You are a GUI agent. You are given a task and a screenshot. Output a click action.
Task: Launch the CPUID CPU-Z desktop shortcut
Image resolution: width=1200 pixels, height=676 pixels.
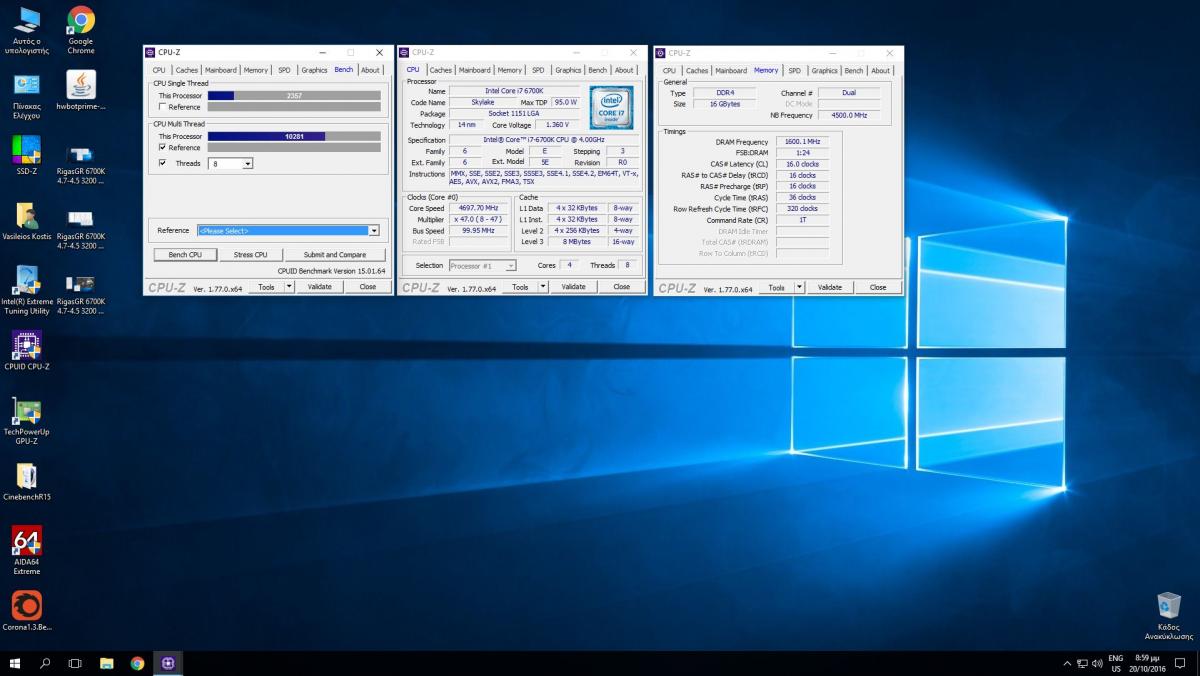(27, 350)
